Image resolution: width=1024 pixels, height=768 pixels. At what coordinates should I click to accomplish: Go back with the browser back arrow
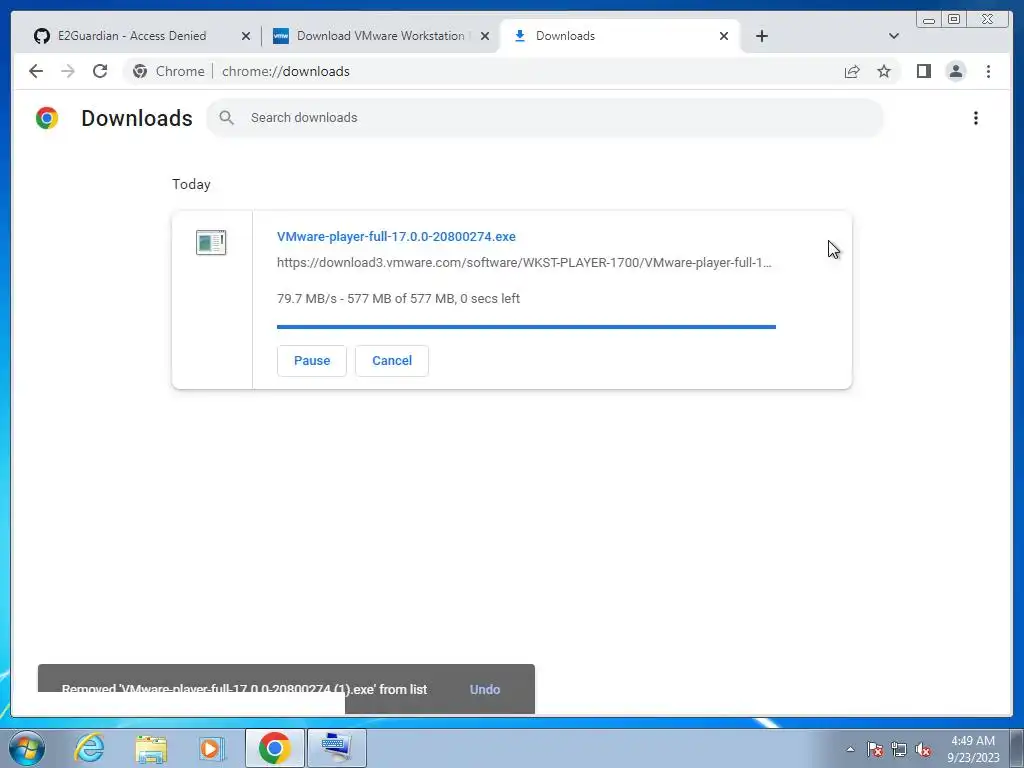tap(36, 71)
